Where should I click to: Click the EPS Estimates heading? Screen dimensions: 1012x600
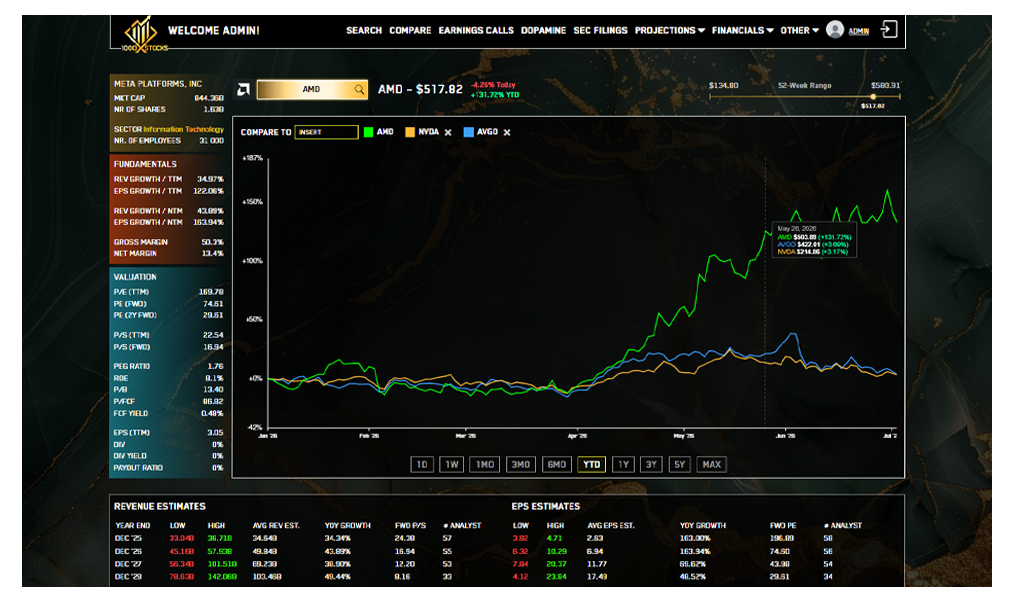tap(545, 506)
